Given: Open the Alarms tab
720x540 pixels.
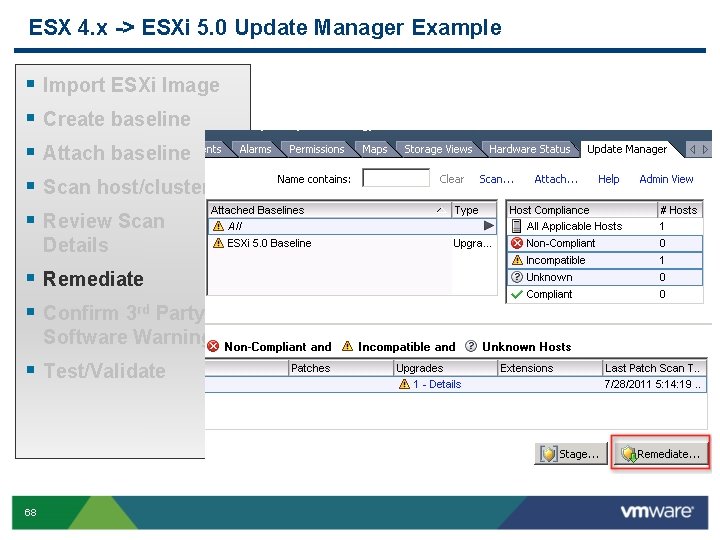Looking at the screenshot, I should click(255, 149).
